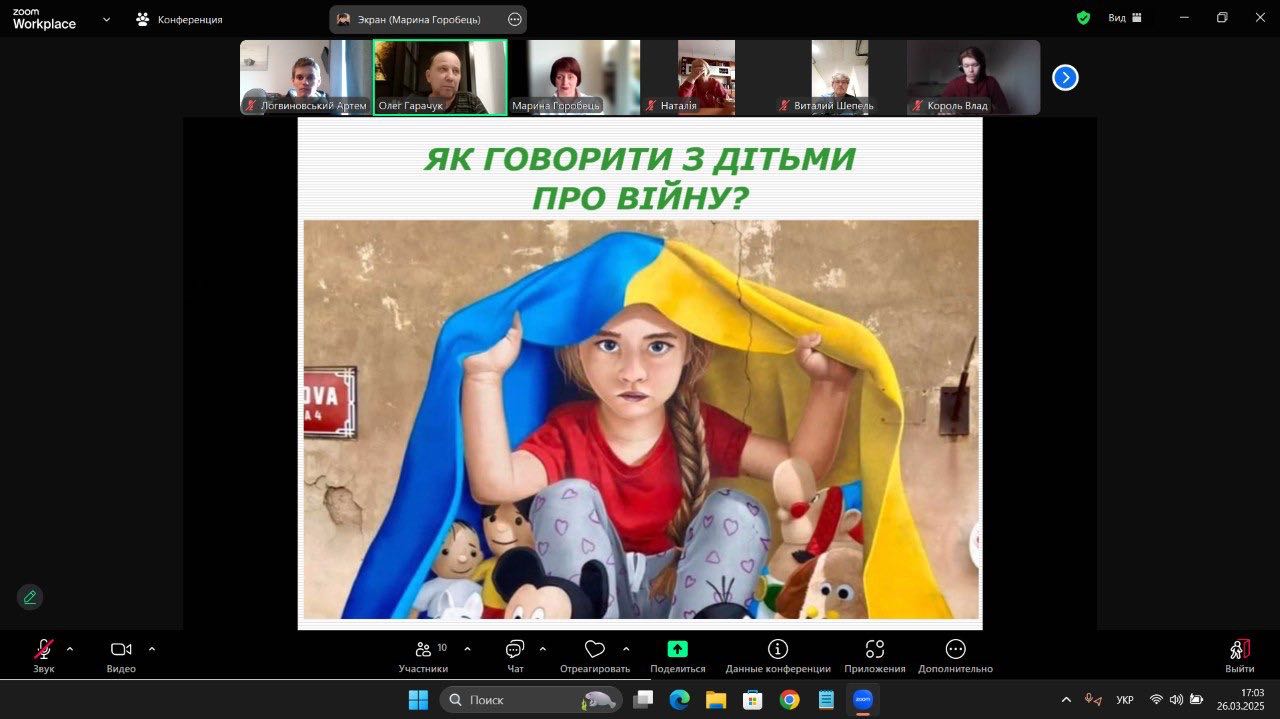Viewport: 1280px width, 719px height.
Task: Click the annotation pencil icon
Action: pyautogui.click(x=30, y=597)
